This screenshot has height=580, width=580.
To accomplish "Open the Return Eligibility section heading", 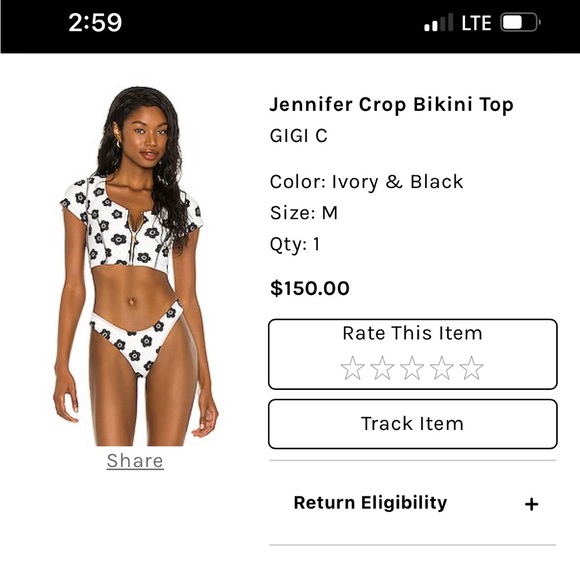I will pyautogui.click(x=370, y=503).
